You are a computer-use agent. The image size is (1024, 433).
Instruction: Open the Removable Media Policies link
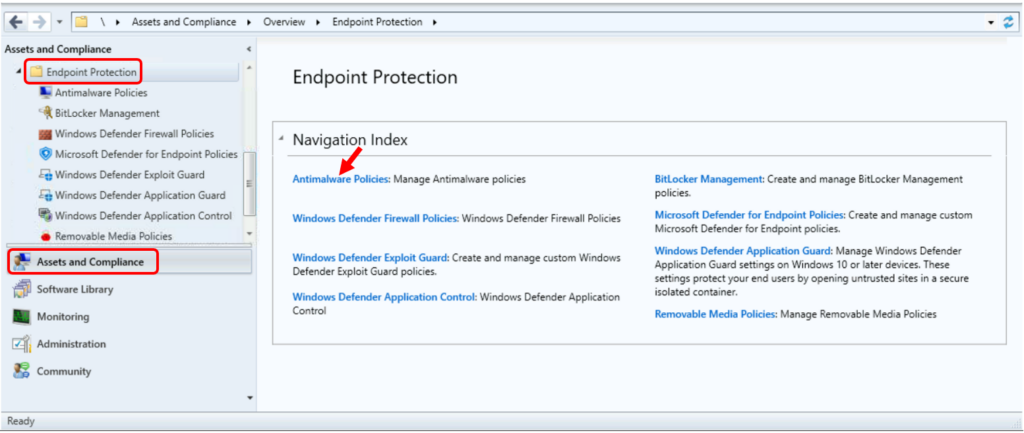point(715,314)
